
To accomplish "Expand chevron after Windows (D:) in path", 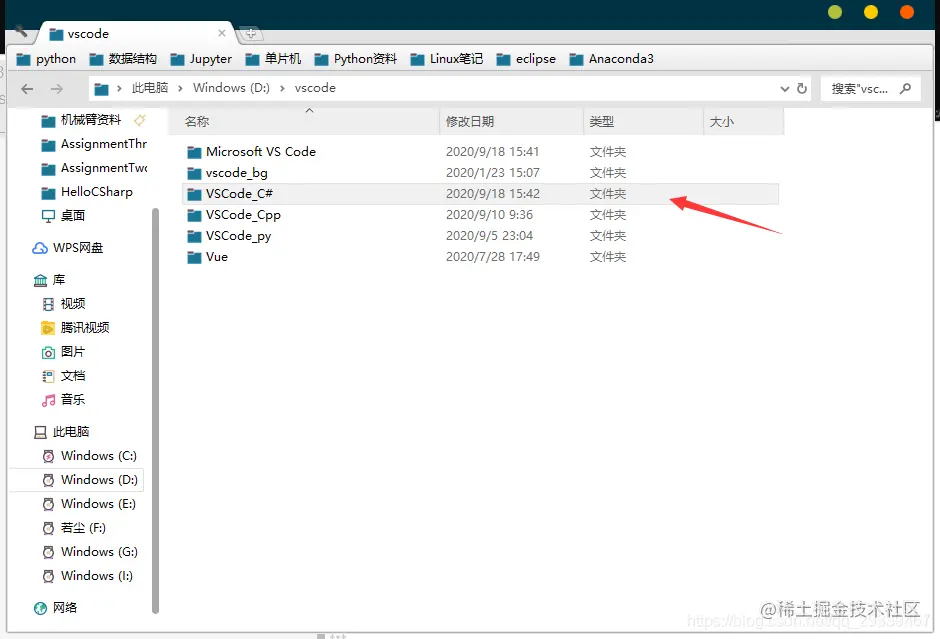I will 282,88.
